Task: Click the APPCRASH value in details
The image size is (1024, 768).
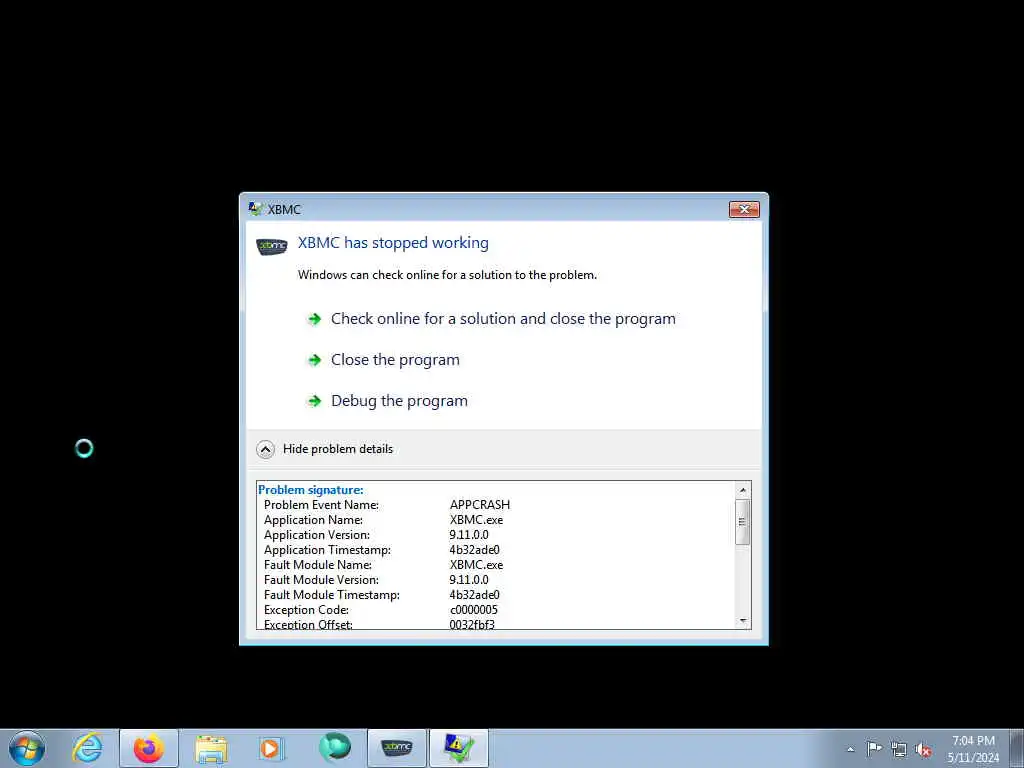Action: (480, 505)
